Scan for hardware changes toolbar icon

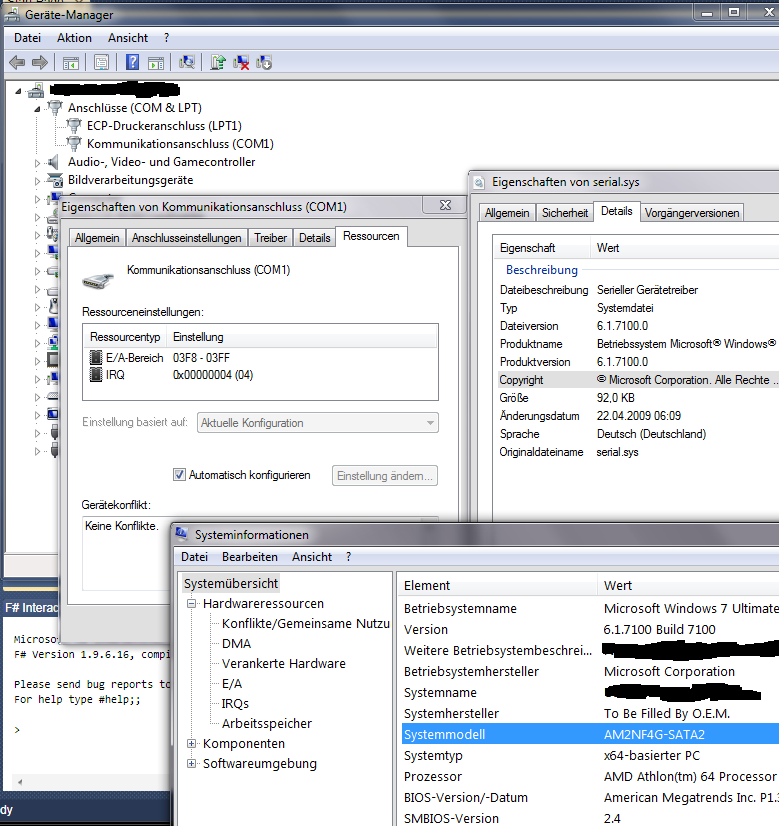coord(186,62)
